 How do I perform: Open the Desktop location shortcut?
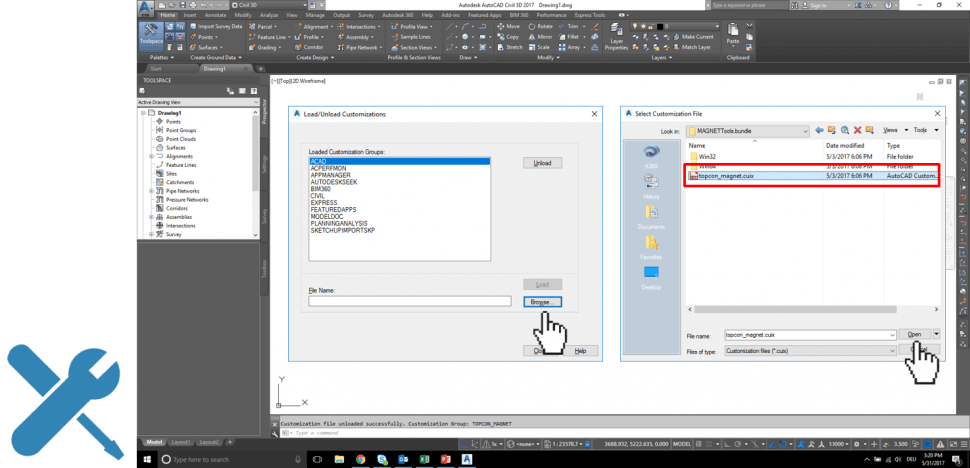pos(651,276)
